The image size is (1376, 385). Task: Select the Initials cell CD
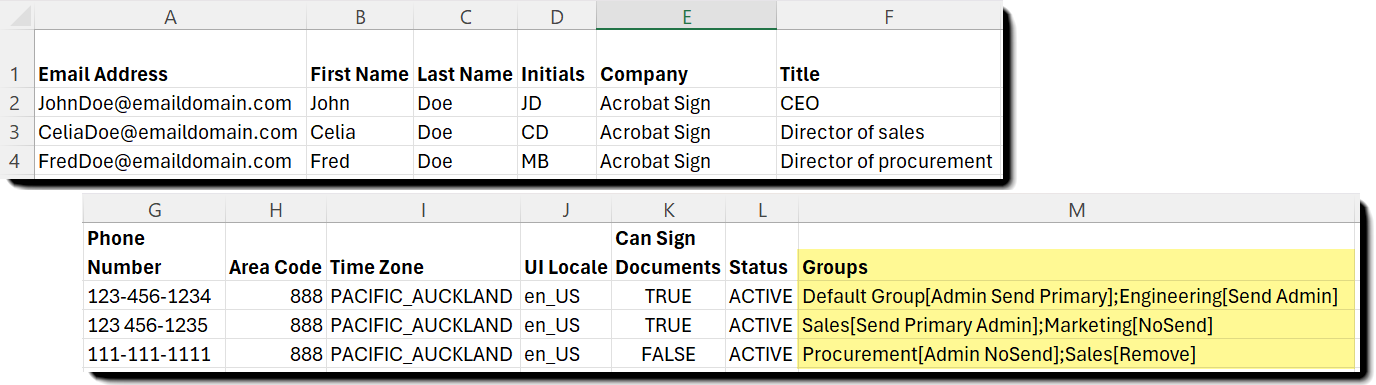[557, 132]
